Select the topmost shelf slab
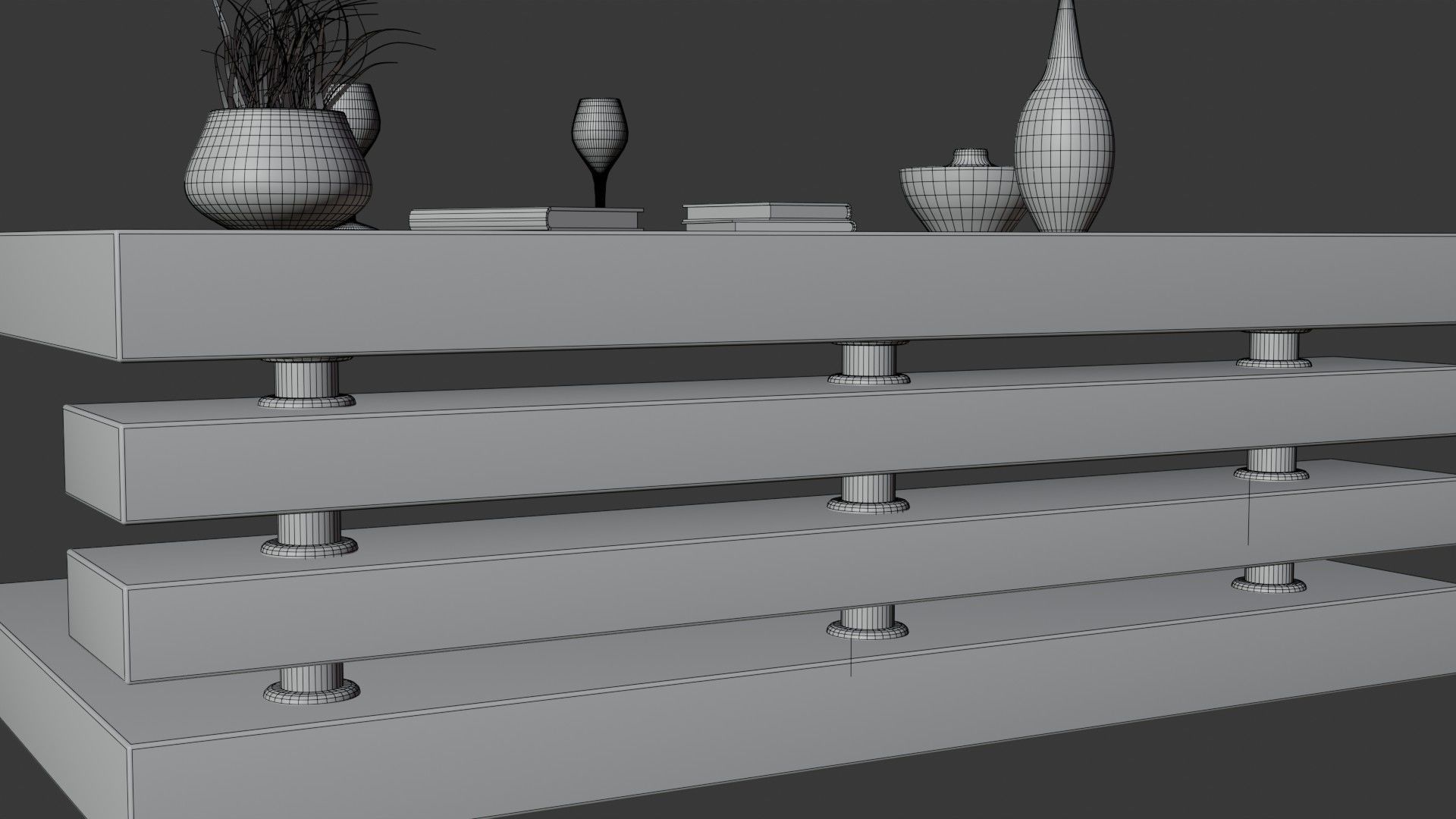Viewport: 1456px width, 819px height. pyautogui.click(x=728, y=296)
